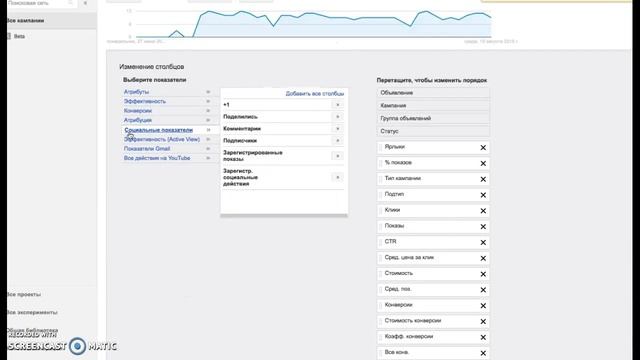Remove the Конверсии column with X

coord(483,306)
